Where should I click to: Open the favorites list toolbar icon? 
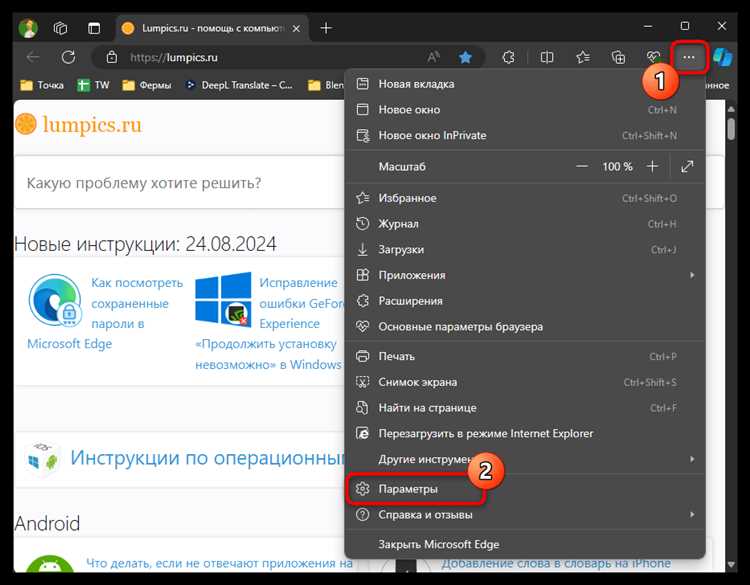pyautogui.click(x=583, y=57)
